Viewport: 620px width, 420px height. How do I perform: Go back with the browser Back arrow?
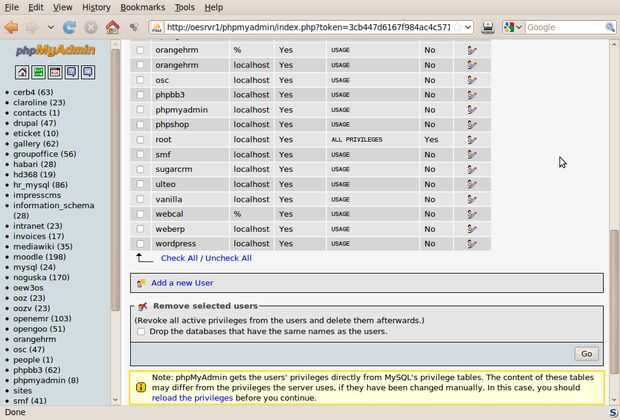coord(11,27)
